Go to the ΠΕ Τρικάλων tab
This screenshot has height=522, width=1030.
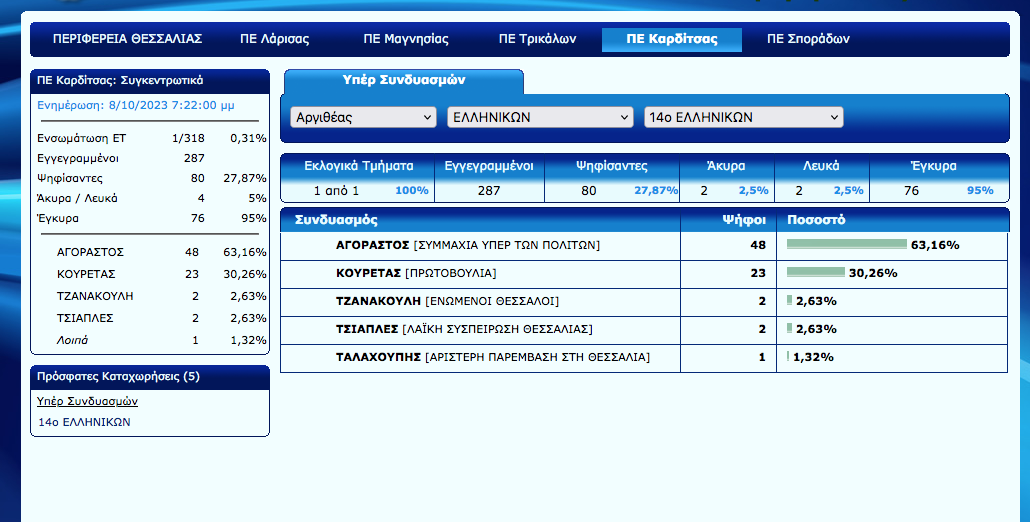[x=537, y=39]
